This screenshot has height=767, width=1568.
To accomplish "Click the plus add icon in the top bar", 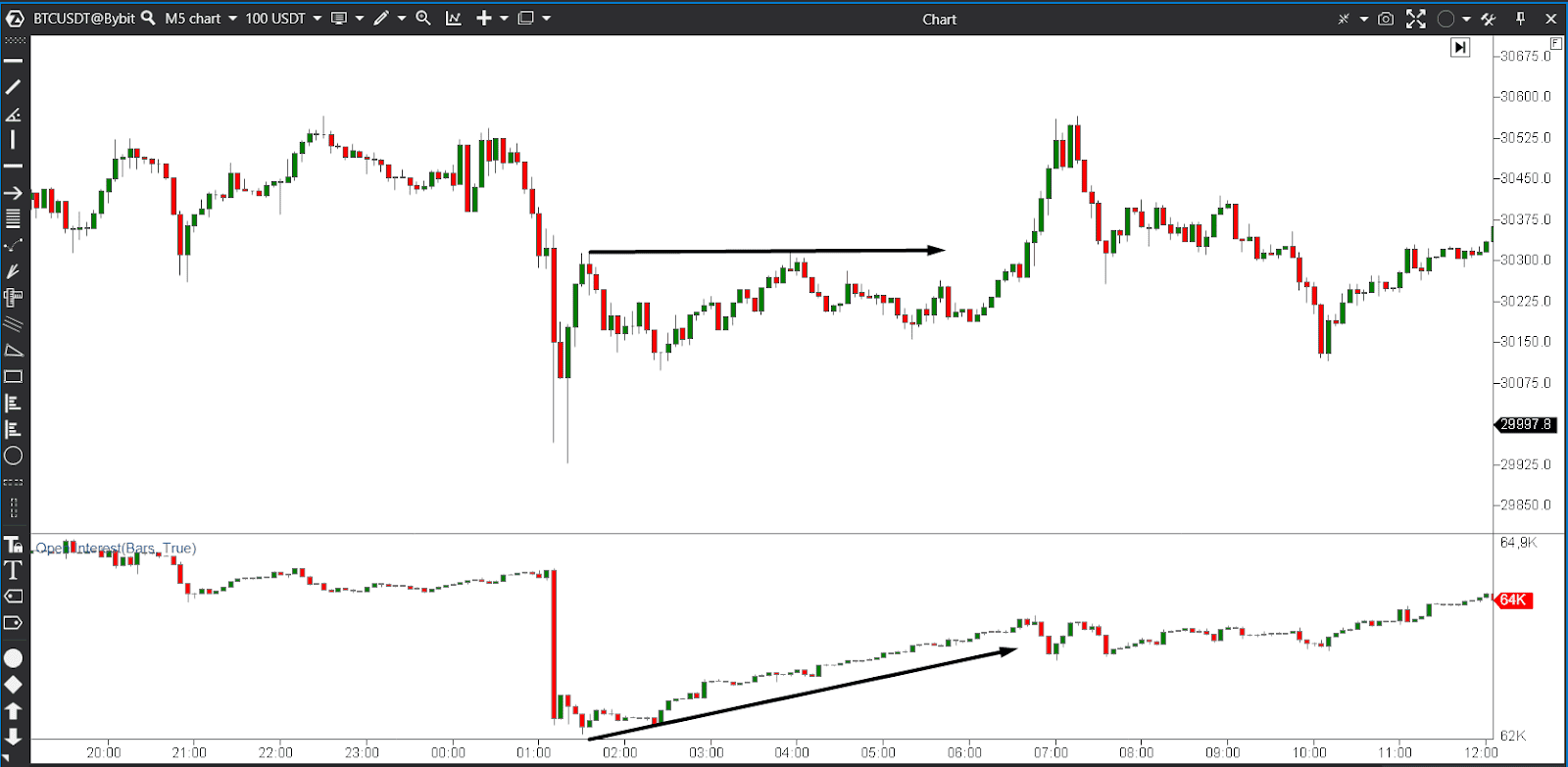I will point(484,18).
